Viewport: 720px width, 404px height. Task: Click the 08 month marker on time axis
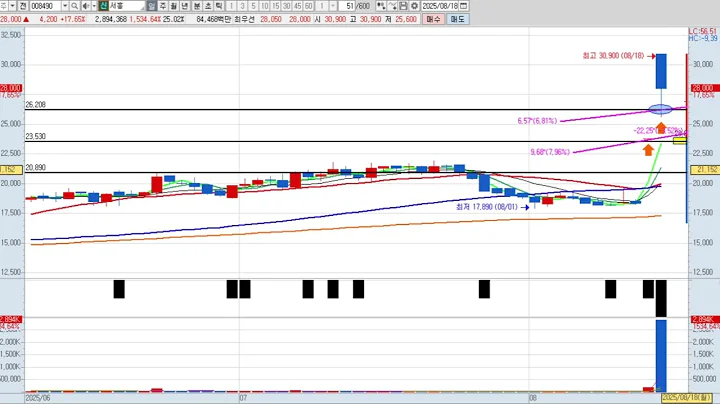533,398
